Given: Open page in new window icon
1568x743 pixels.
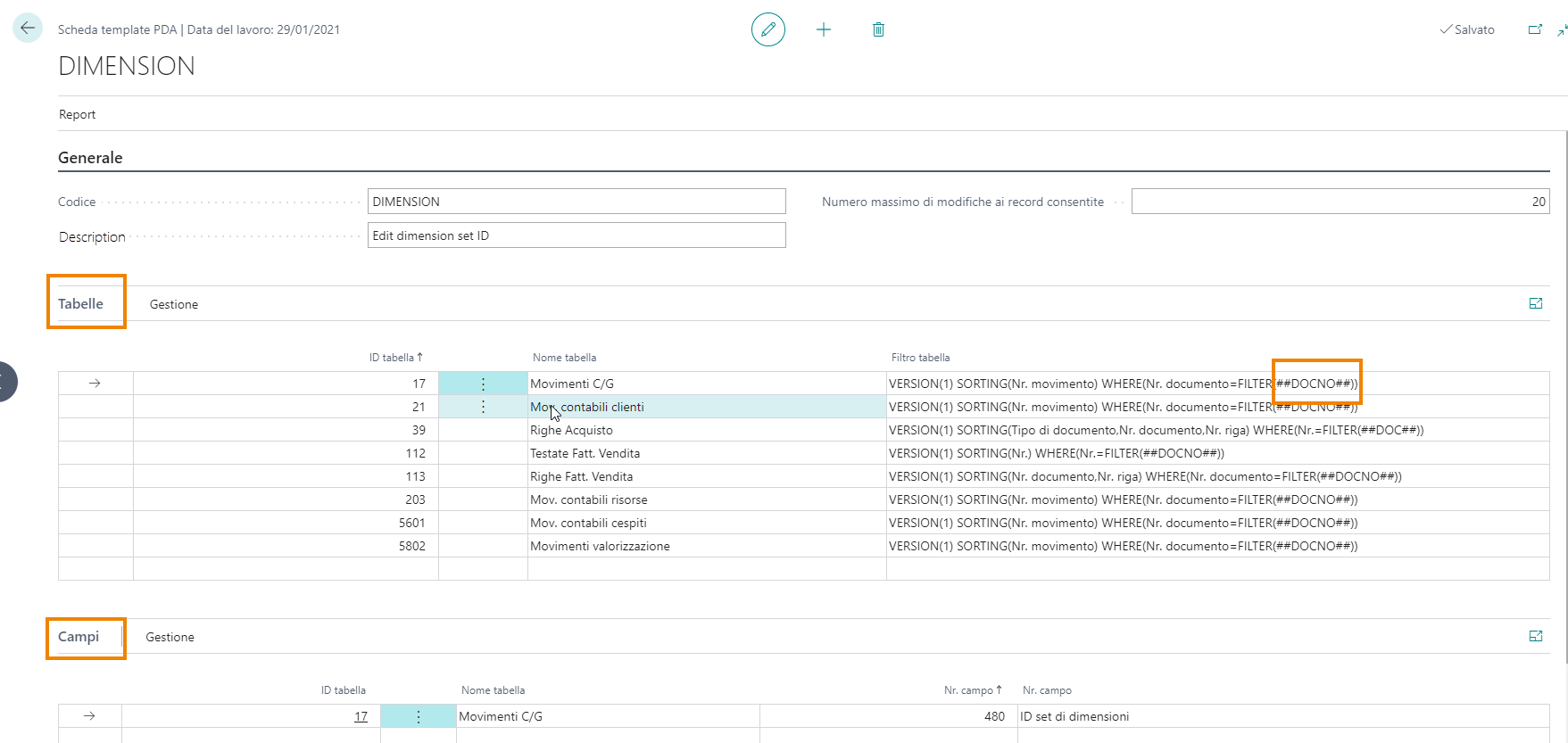Looking at the screenshot, I should tap(1535, 29).
